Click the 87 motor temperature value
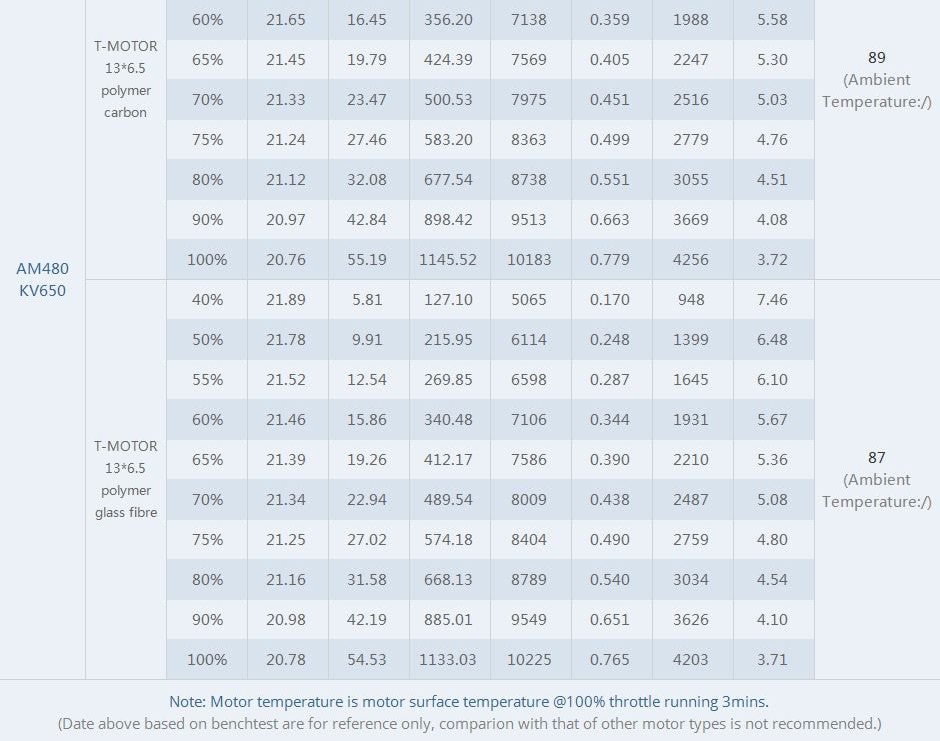940x741 pixels. [877, 458]
